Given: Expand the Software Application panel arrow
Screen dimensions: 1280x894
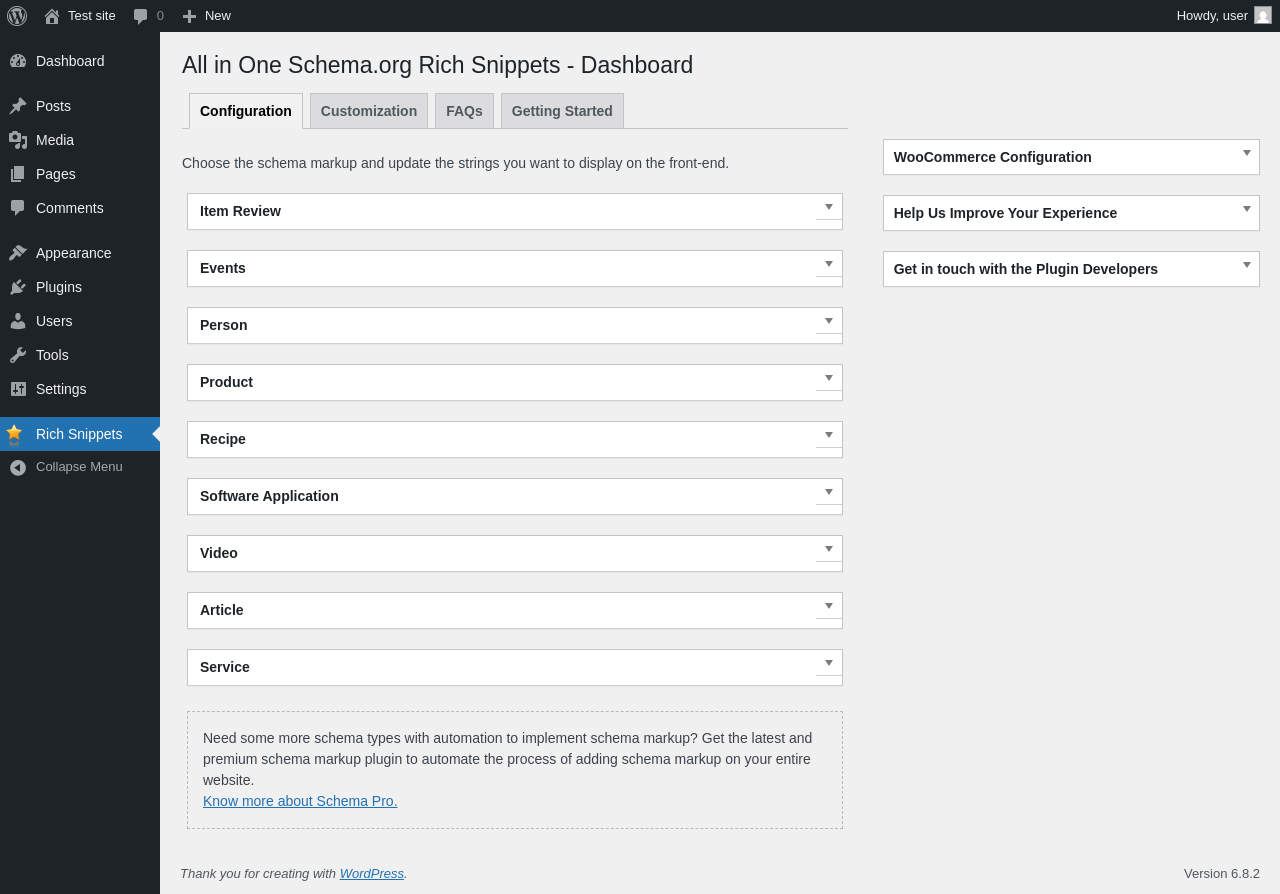Looking at the screenshot, I should (829, 492).
